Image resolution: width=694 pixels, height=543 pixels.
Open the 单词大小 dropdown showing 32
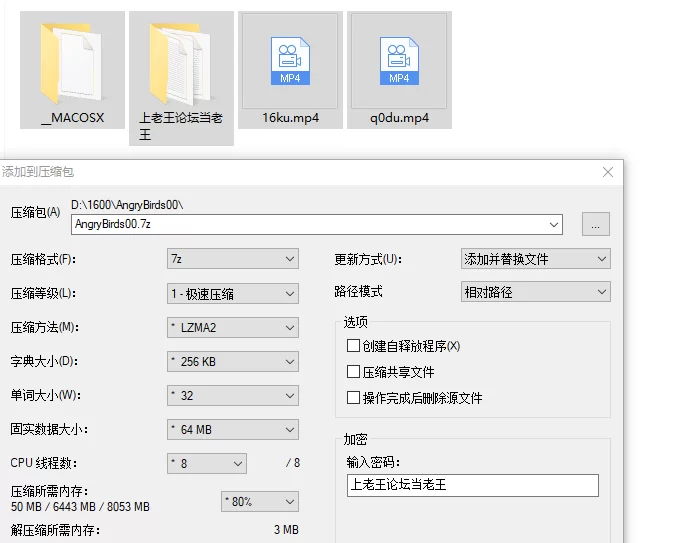[233, 396]
